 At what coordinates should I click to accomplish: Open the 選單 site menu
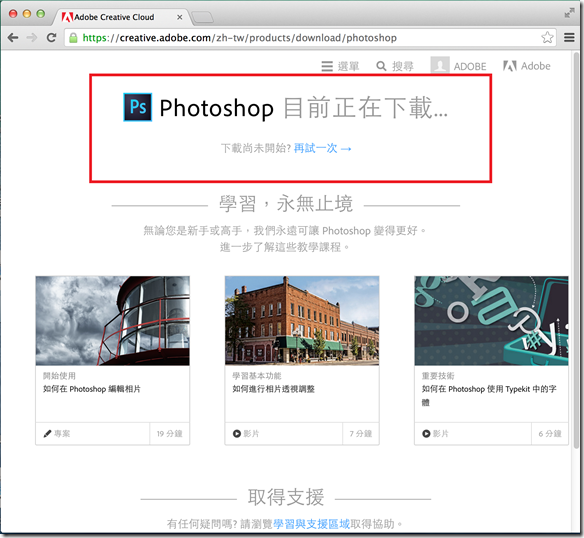pyautogui.click(x=340, y=66)
